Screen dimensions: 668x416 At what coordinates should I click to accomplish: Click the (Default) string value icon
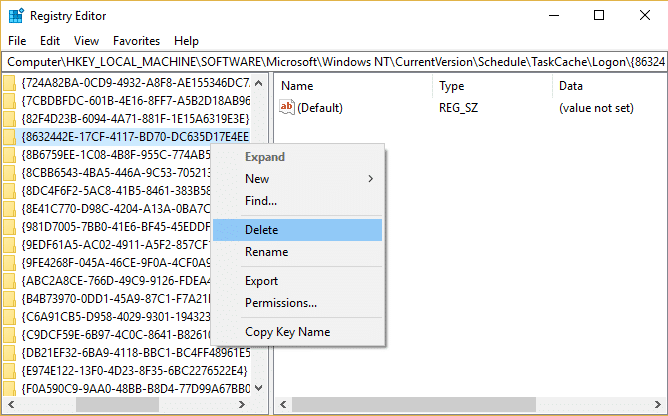point(288,107)
